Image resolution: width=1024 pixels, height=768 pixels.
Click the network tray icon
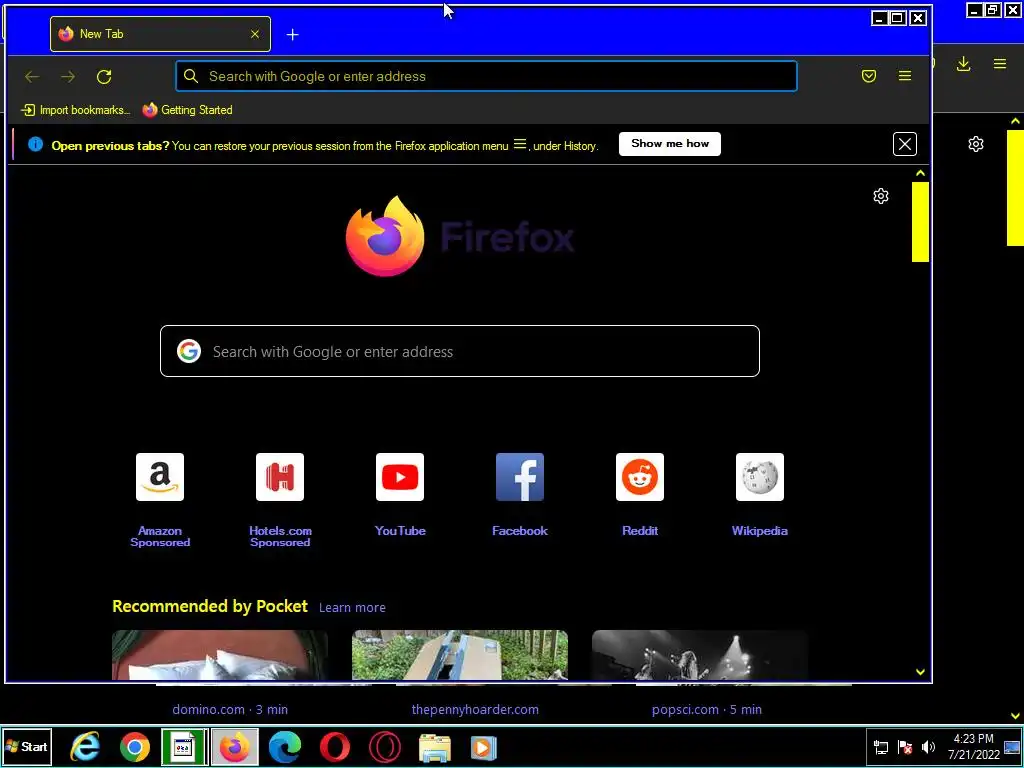point(881,746)
